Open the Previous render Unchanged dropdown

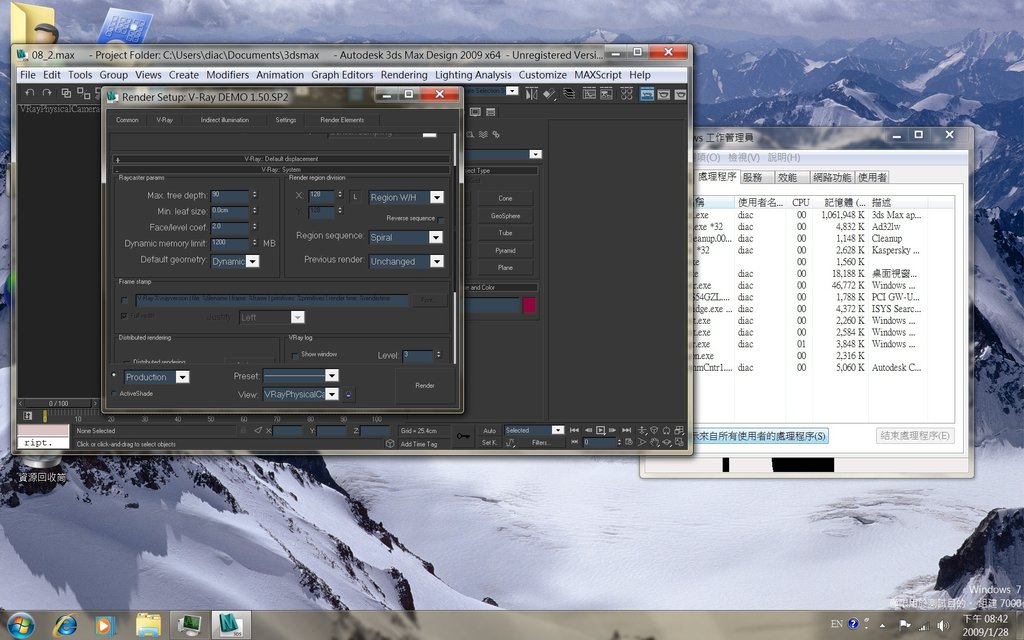click(x=406, y=261)
